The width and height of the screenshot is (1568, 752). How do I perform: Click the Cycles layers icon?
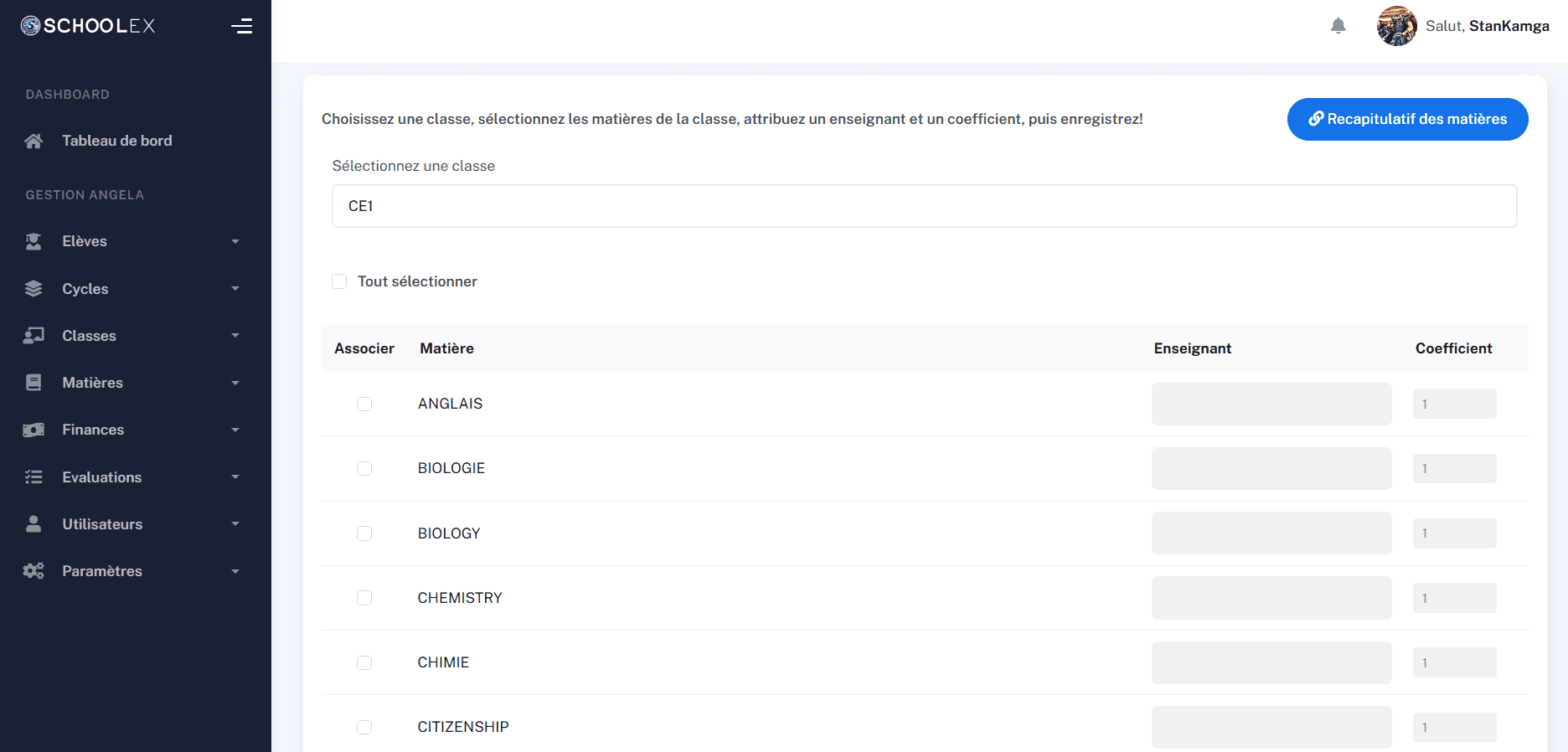(x=34, y=289)
